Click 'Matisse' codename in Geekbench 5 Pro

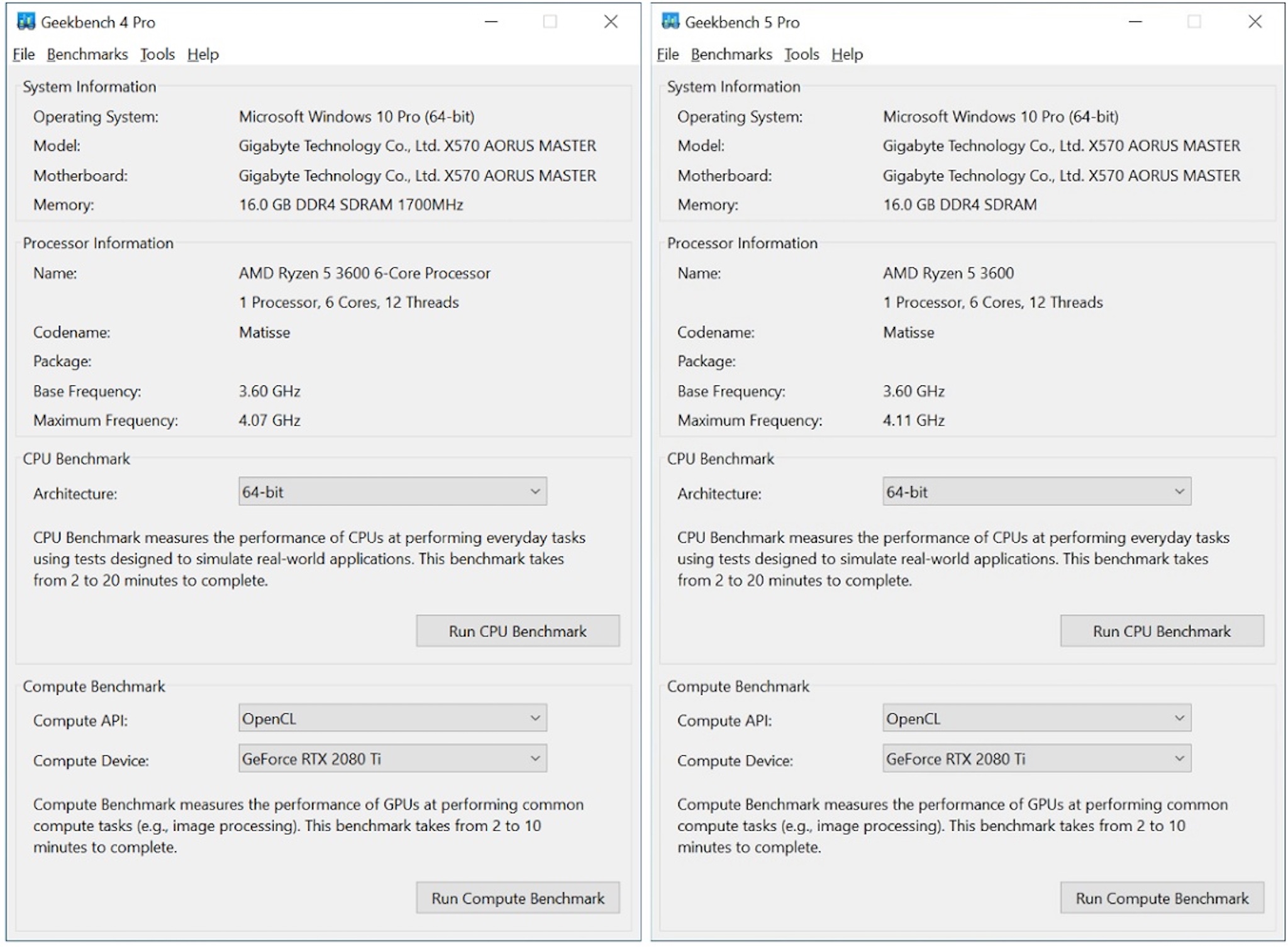coord(909,333)
